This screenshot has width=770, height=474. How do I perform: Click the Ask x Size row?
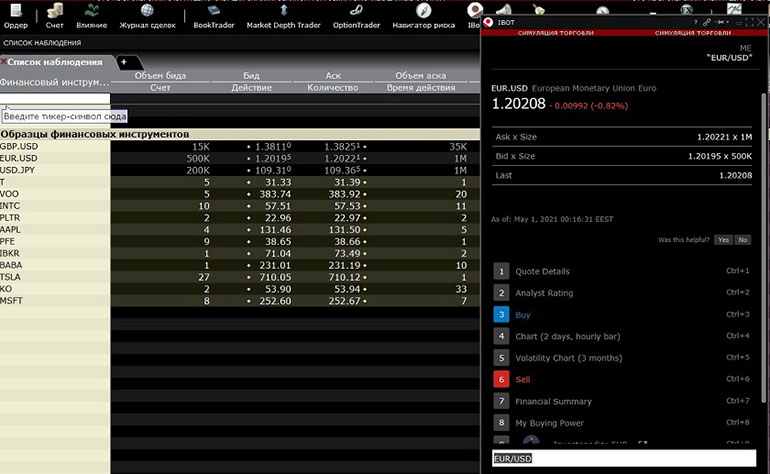(622, 137)
